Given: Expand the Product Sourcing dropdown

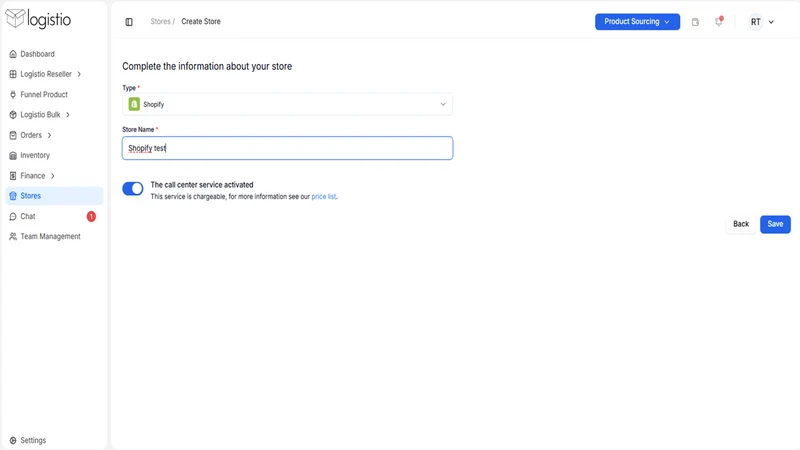Looking at the screenshot, I should click(x=637, y=21).
